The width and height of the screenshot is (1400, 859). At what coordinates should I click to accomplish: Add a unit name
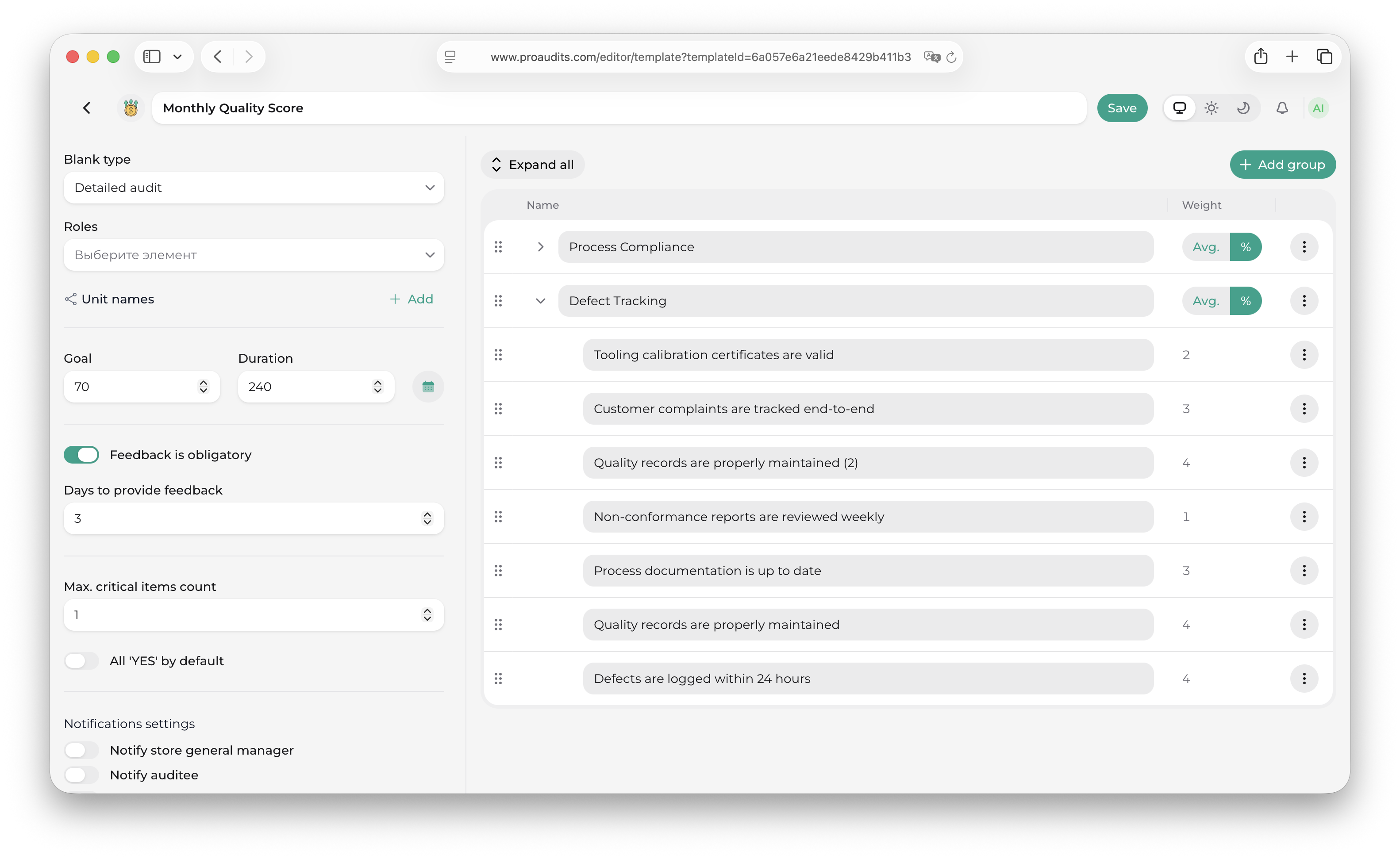[x=412, y=299]
